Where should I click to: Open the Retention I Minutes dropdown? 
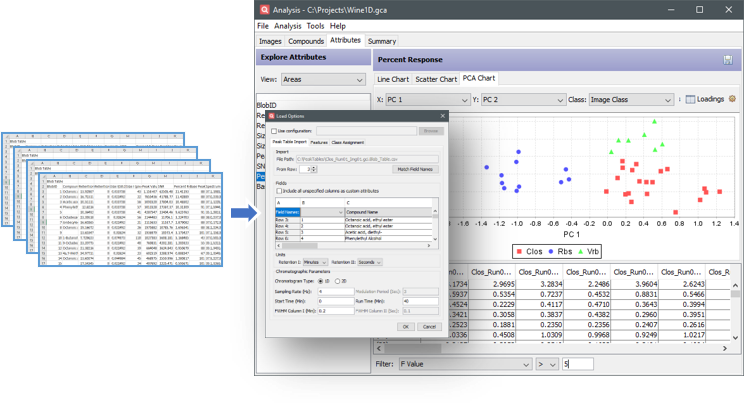point(315,262)
